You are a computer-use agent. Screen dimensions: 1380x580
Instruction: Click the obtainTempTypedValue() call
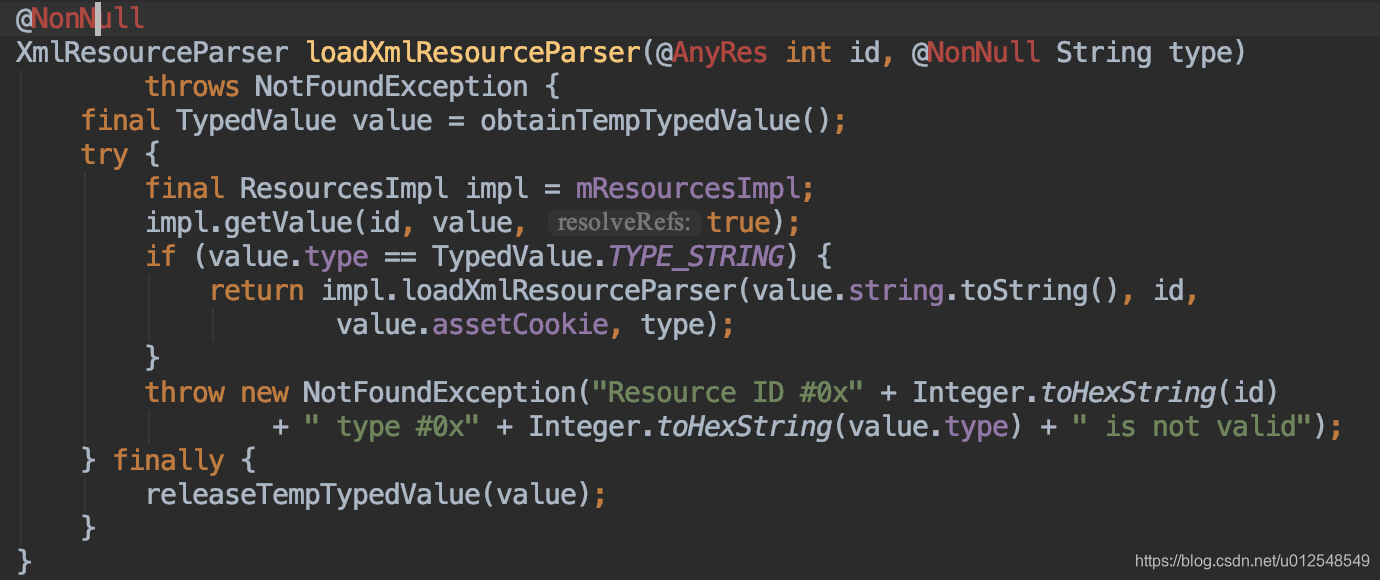pos(656,120)
